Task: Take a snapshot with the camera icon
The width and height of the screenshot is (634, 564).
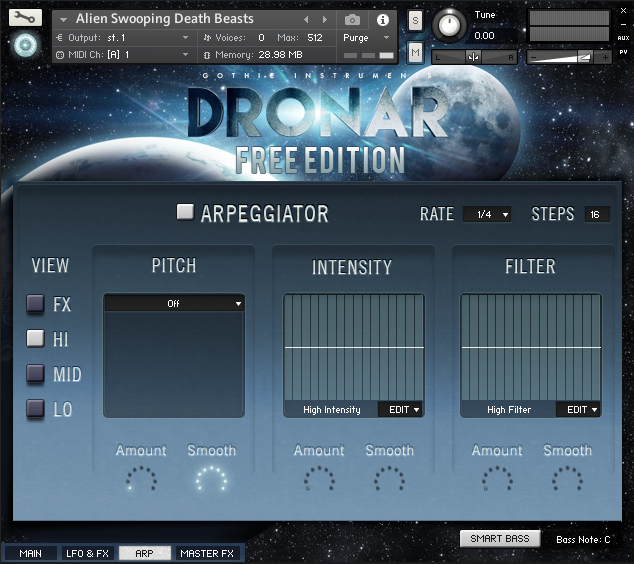Action: coord(352,19)
